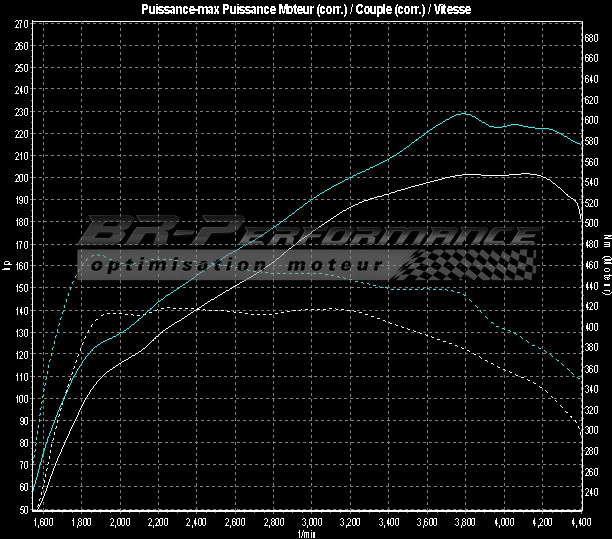The height and width of the screenshot is (539, 612).
Task: Click the 270 value on left axis
Action: [21, 23]
